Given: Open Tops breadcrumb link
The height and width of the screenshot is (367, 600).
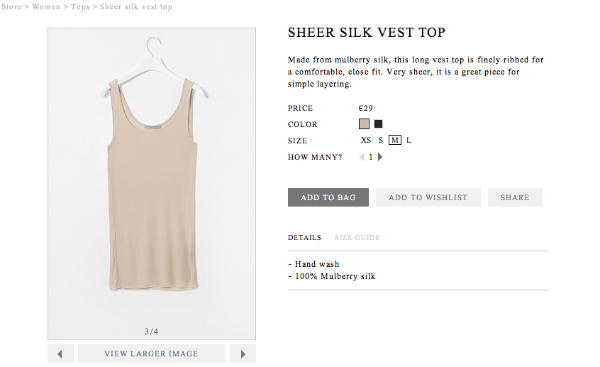Looking at the screenshot, I should [80, 7].
